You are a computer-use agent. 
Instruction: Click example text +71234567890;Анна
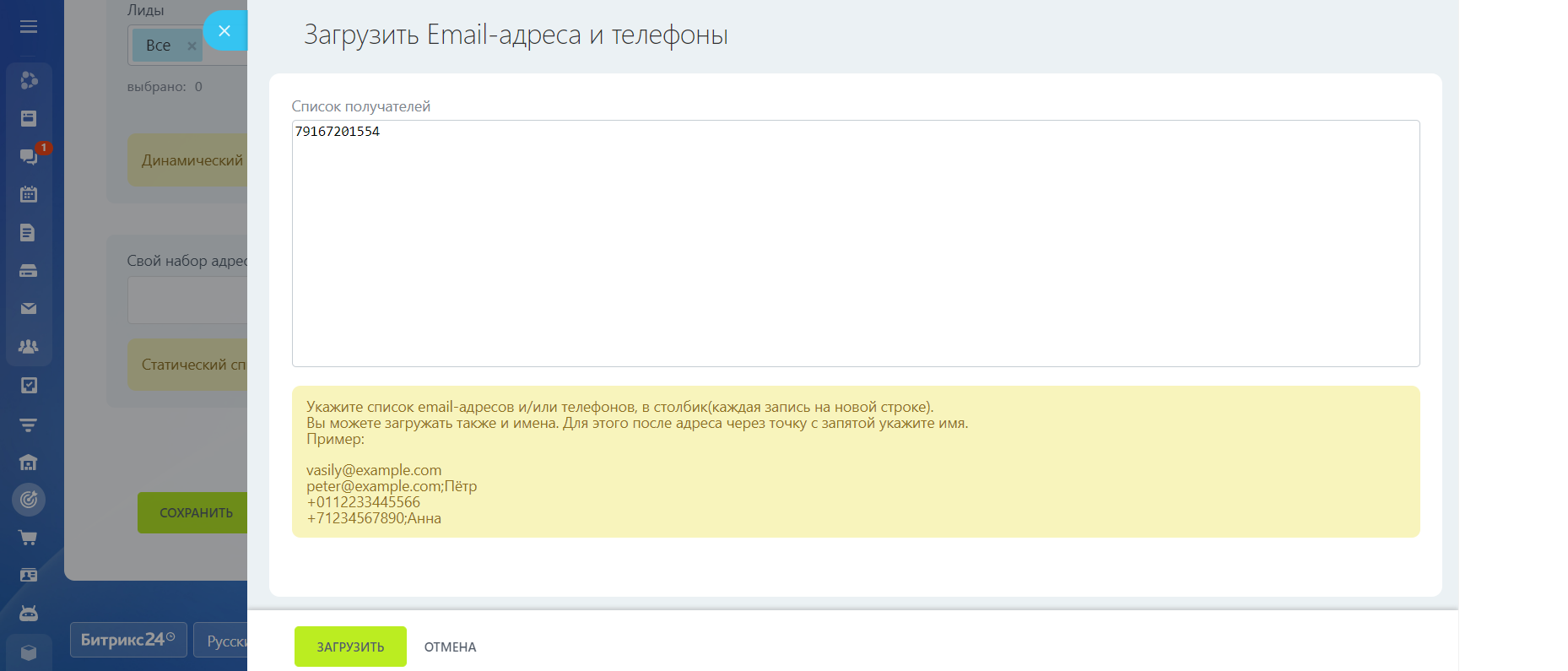coord(374,518)
